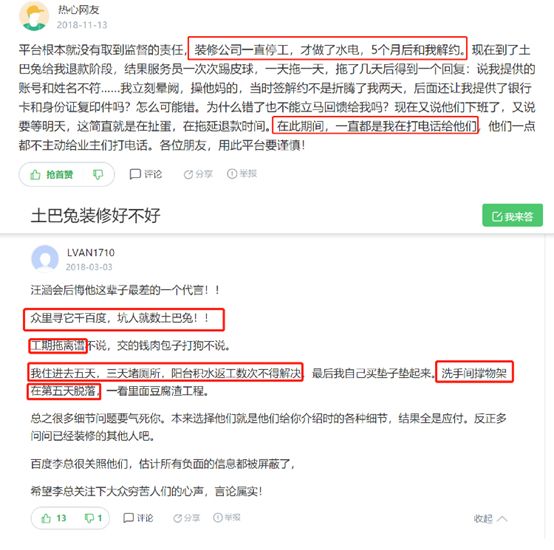Open the 热心网友 user avatar
This screenshot has width=554, height=550.
click(34, 16)
